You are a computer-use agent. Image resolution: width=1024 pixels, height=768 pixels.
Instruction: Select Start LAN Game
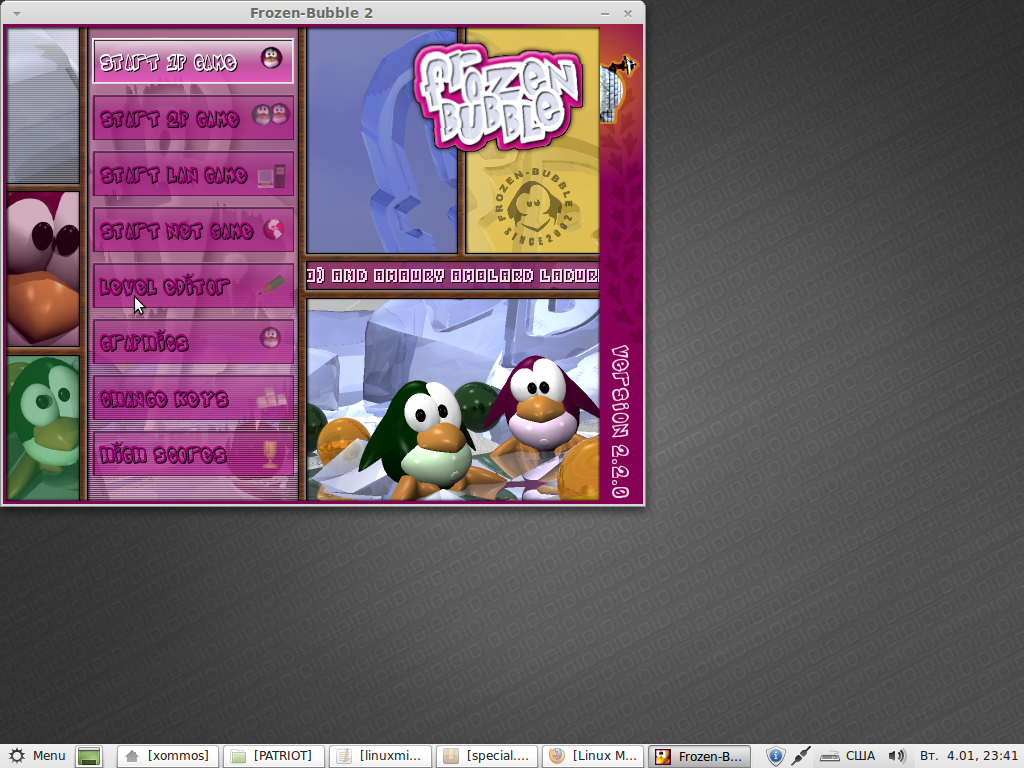coord(193,174)
